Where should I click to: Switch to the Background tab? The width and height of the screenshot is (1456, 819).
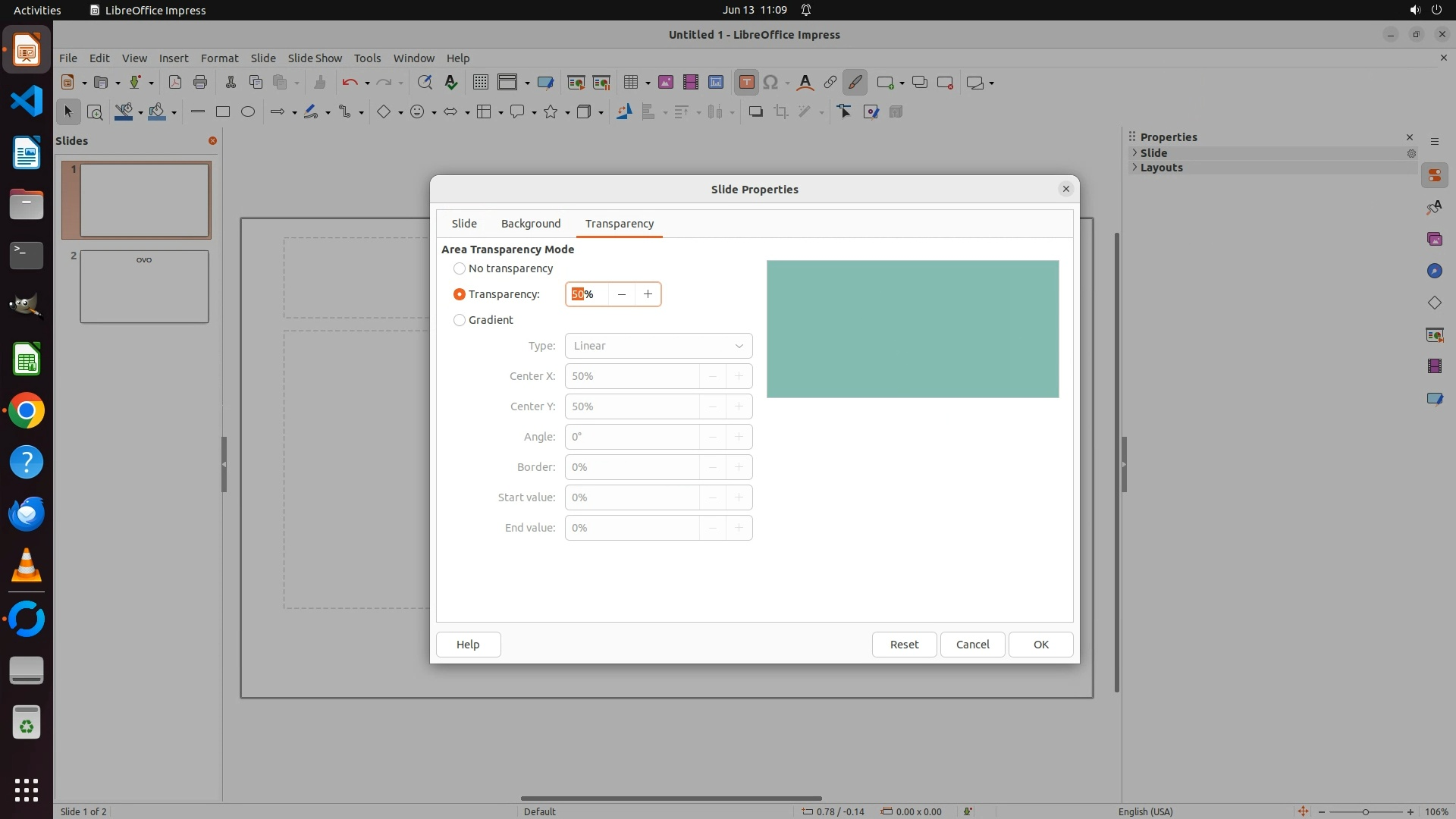click(531, 224)
